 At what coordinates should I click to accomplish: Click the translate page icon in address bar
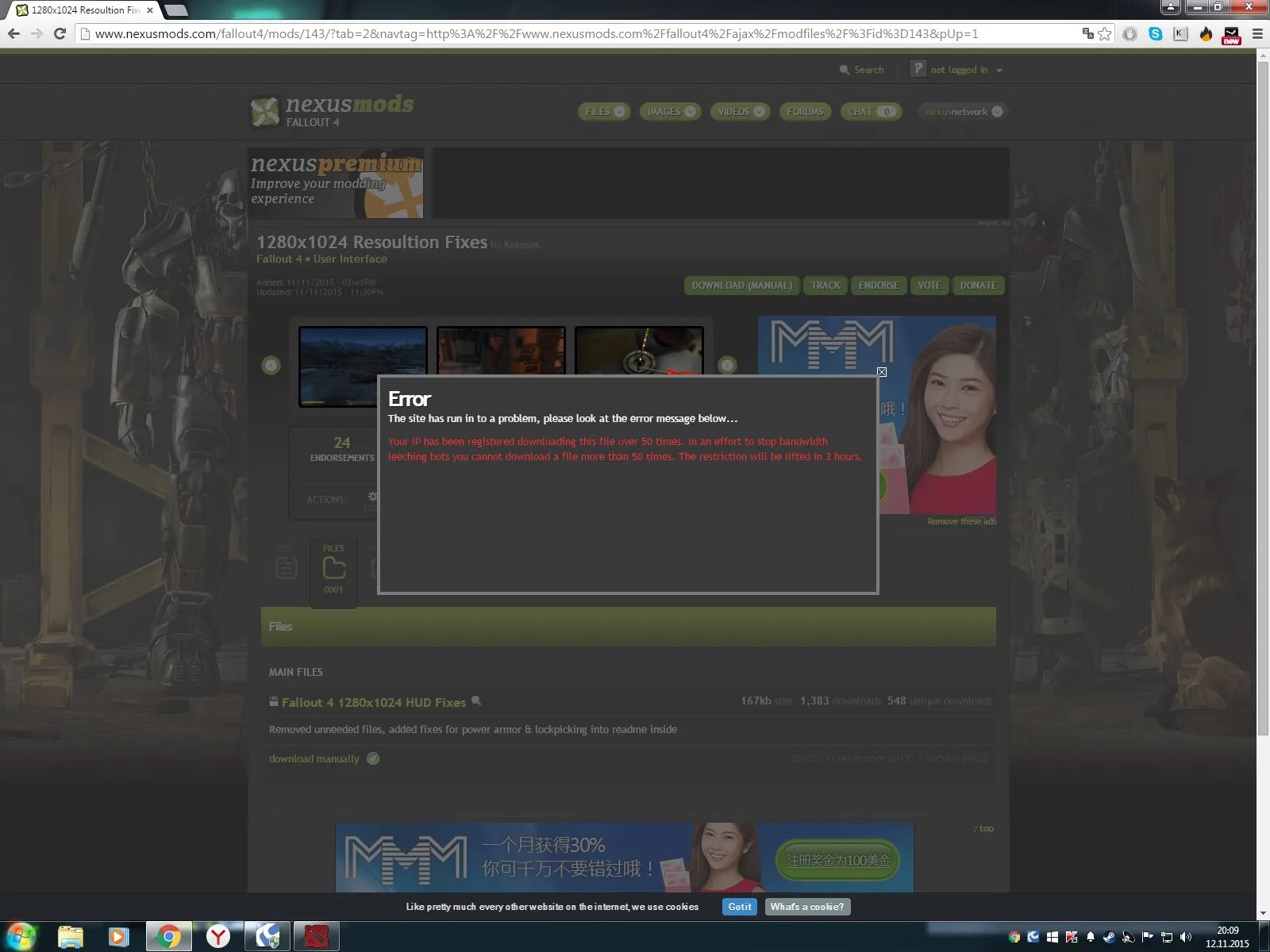click(1087, 33)
